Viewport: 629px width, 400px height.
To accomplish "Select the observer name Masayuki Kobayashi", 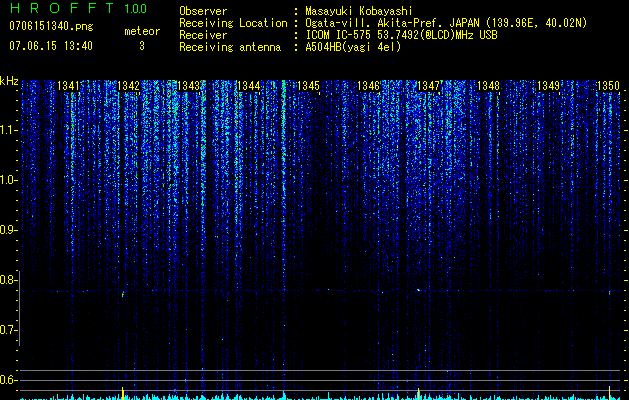I will coord(359,11).
